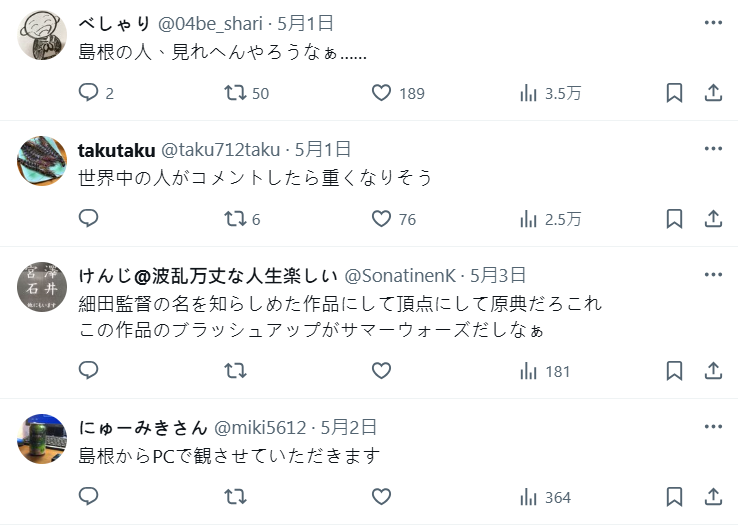Open more options menu on takutaku's tweet
Image resolution: width=738 pixels, height=531 pixels.
(713, 149)
